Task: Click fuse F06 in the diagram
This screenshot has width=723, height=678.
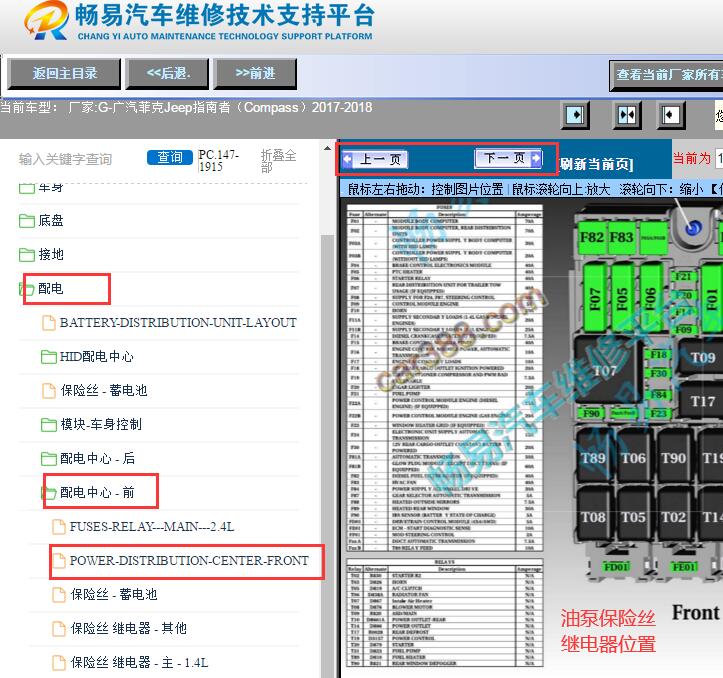Action: [x=651, y=298]
